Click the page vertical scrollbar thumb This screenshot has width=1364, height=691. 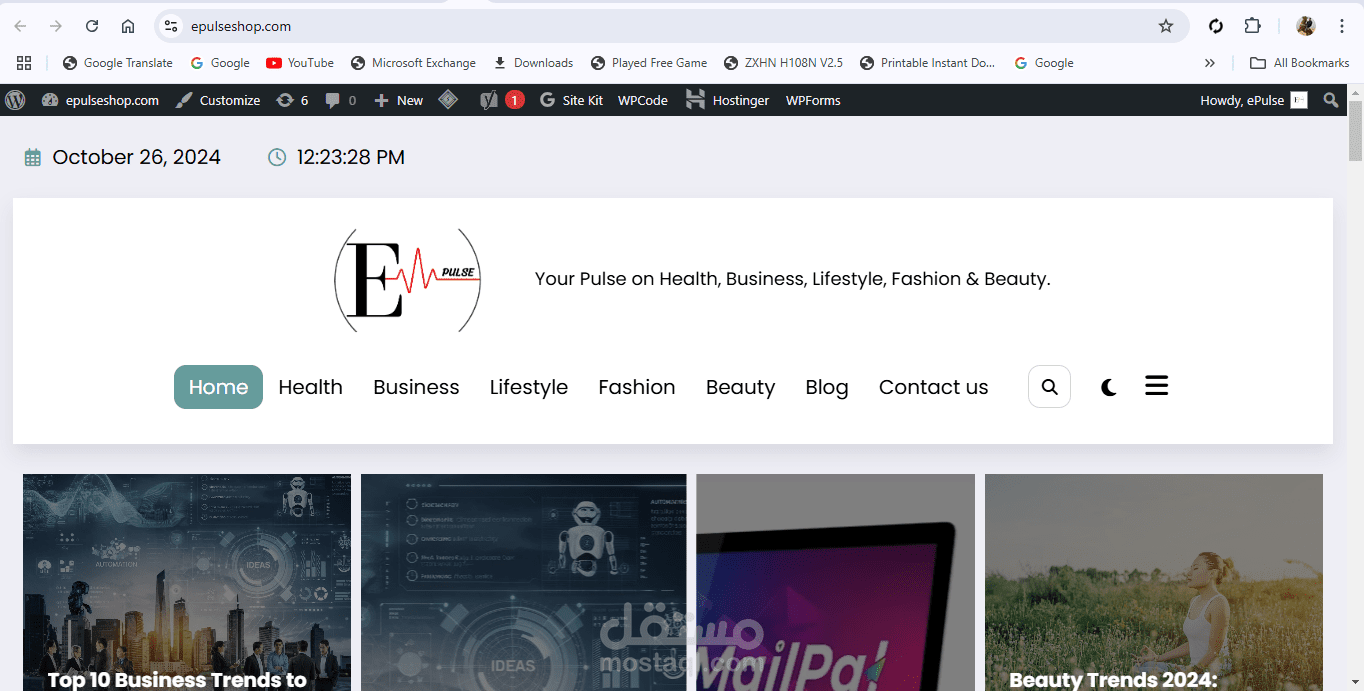pos(1356,130)
